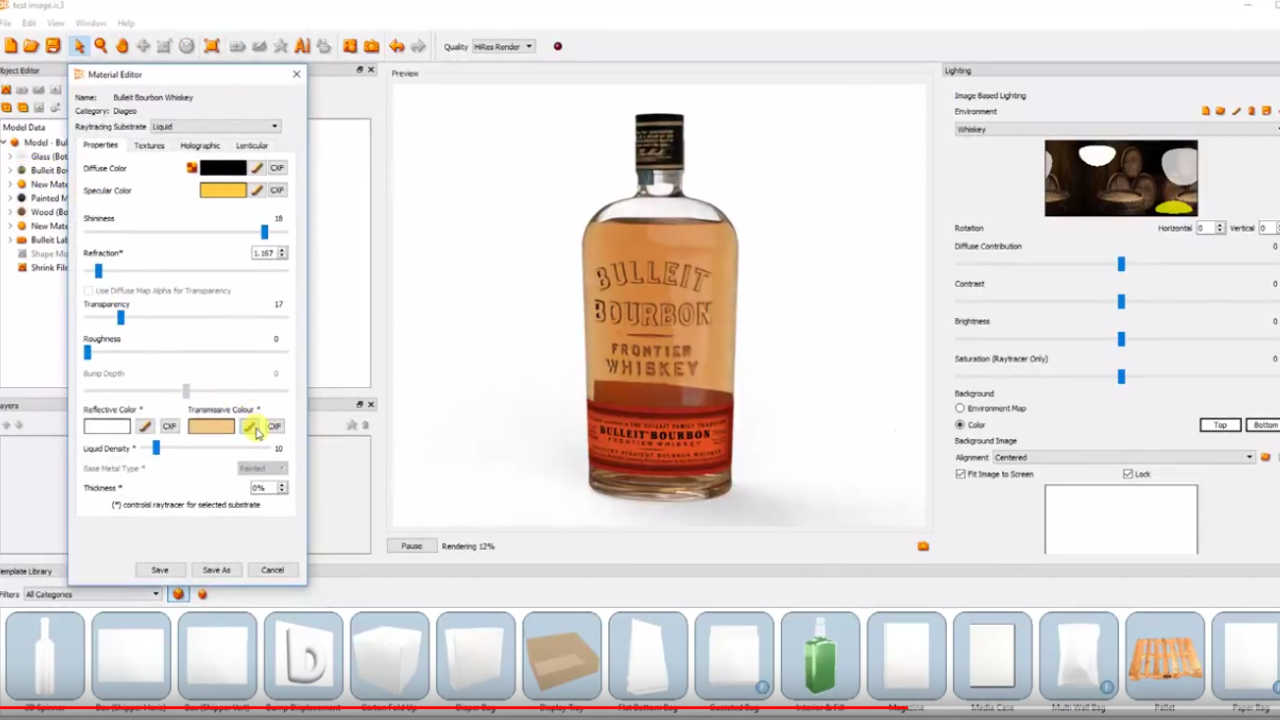Expand the Wood tree node
This screenshot has height=720, width=1280.
click(x=10, y=212)
